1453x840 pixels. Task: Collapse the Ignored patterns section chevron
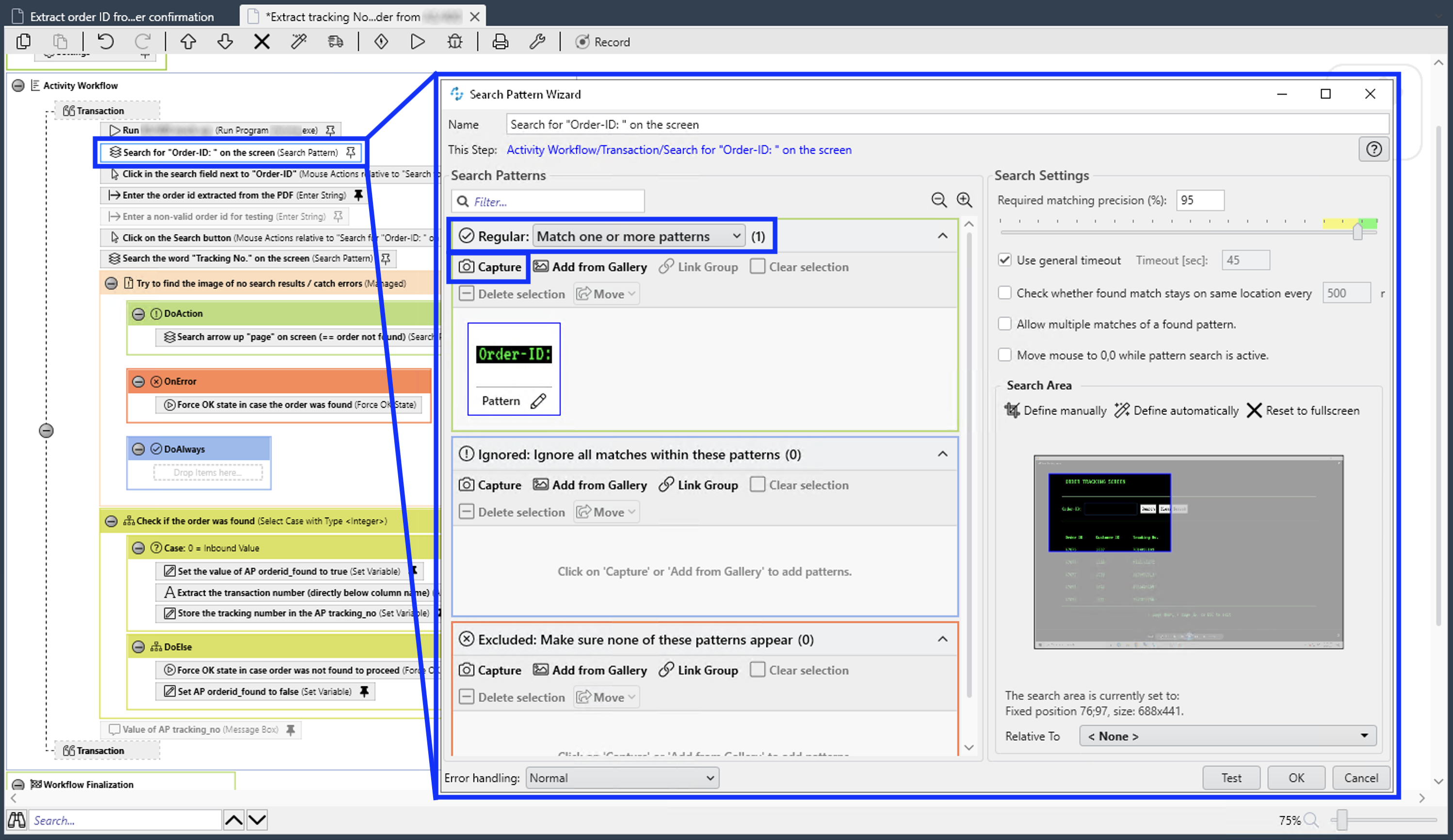click(942, 454)
